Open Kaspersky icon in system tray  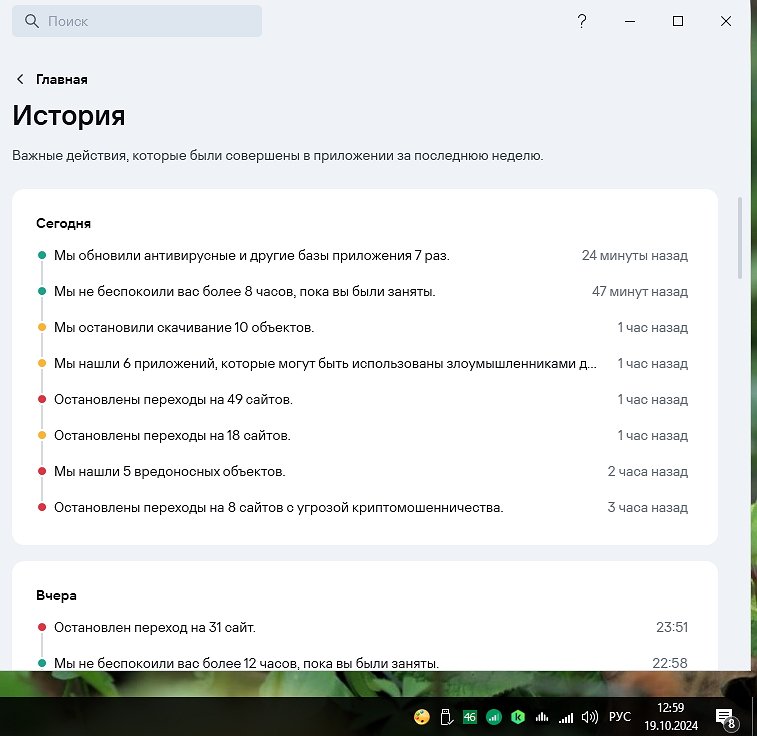pos(518,717)
